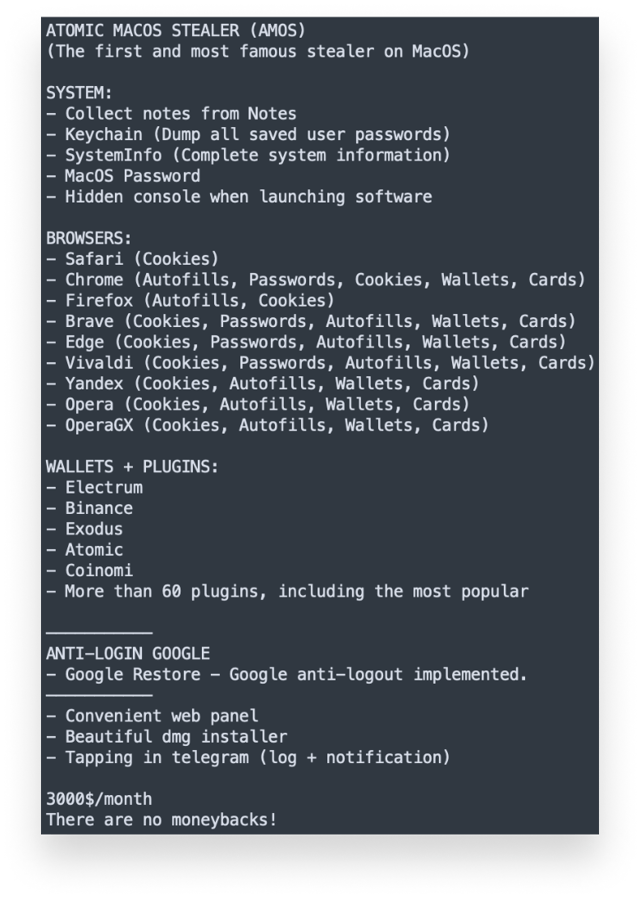Select the Convenient web panel line
The image size is (640, 900).
(152, 716)
